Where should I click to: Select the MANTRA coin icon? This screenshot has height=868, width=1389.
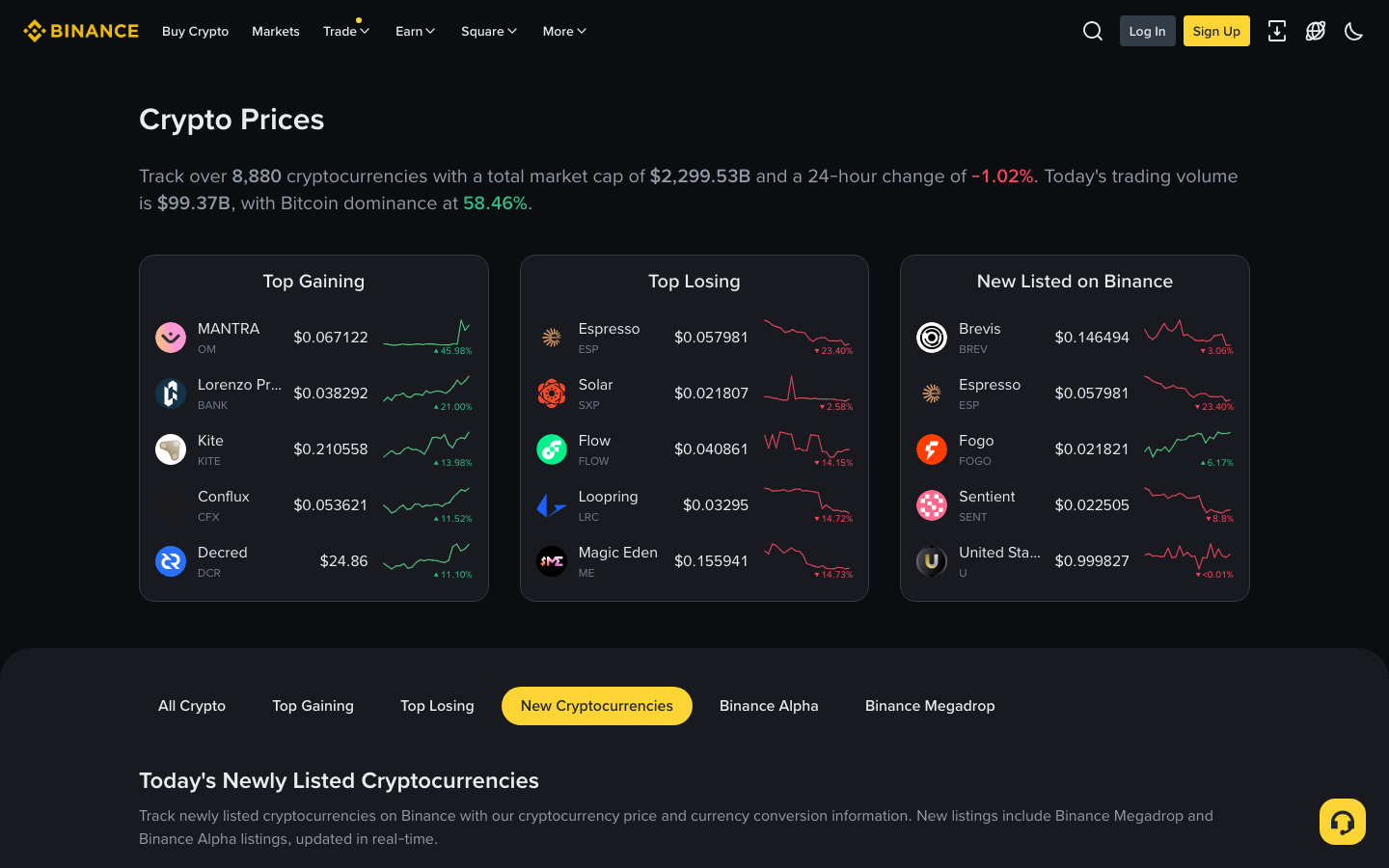pos(171,337)
